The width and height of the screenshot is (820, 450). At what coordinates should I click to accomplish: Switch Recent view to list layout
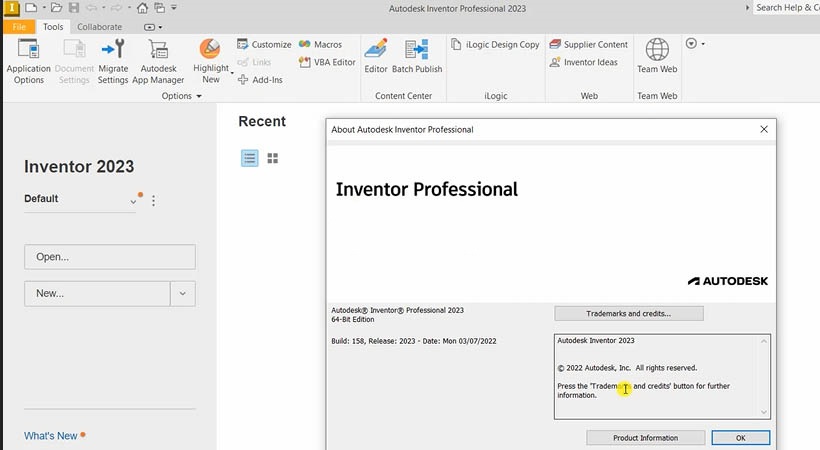(x=250, y=158)
